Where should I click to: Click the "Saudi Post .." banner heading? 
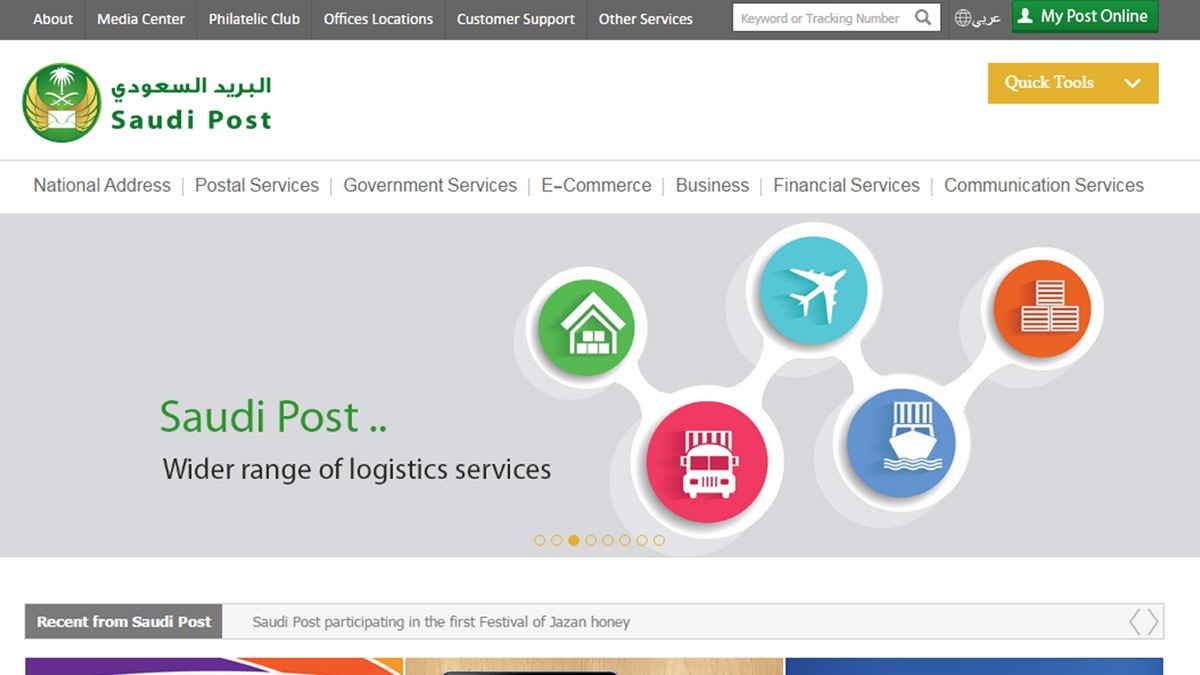[x=273, y=416]
